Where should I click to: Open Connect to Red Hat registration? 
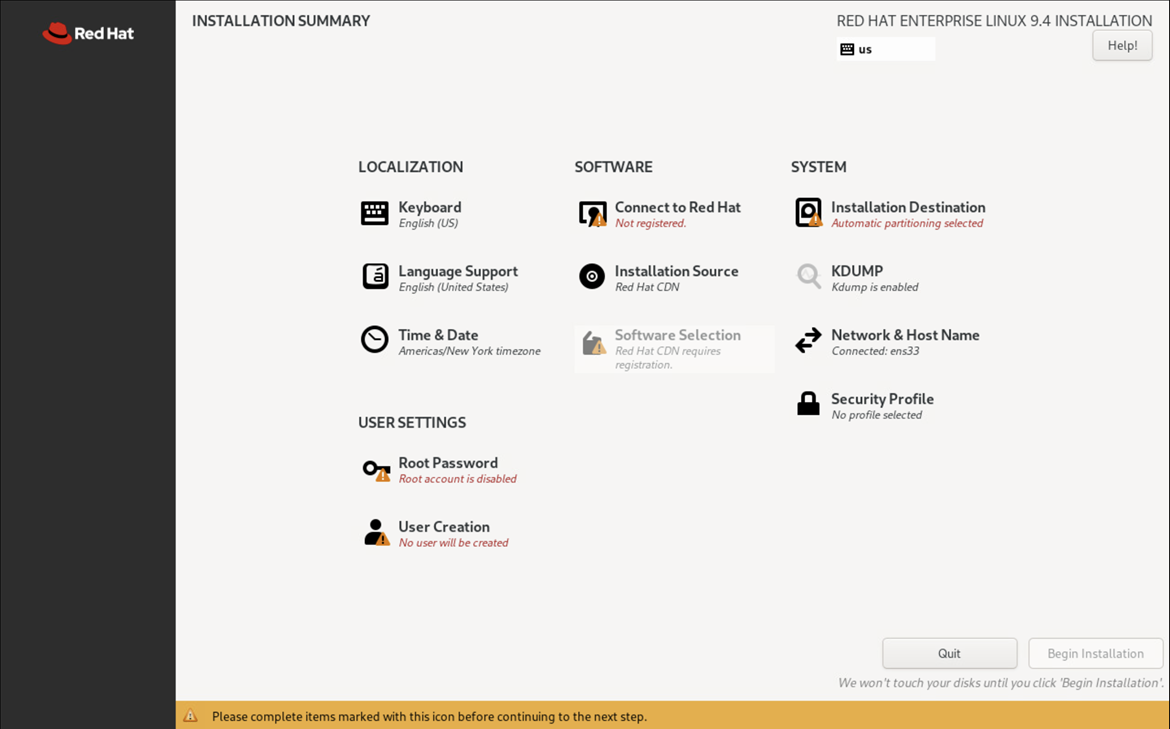click(678, 207)
